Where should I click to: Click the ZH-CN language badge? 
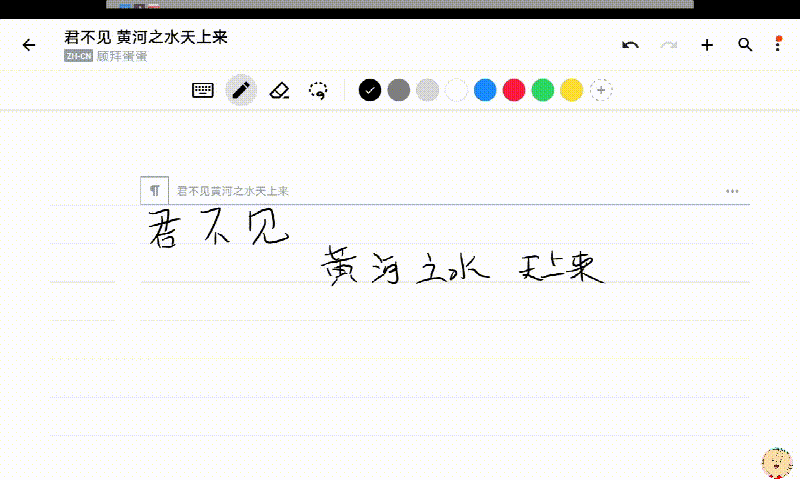(x=79, y=56)
